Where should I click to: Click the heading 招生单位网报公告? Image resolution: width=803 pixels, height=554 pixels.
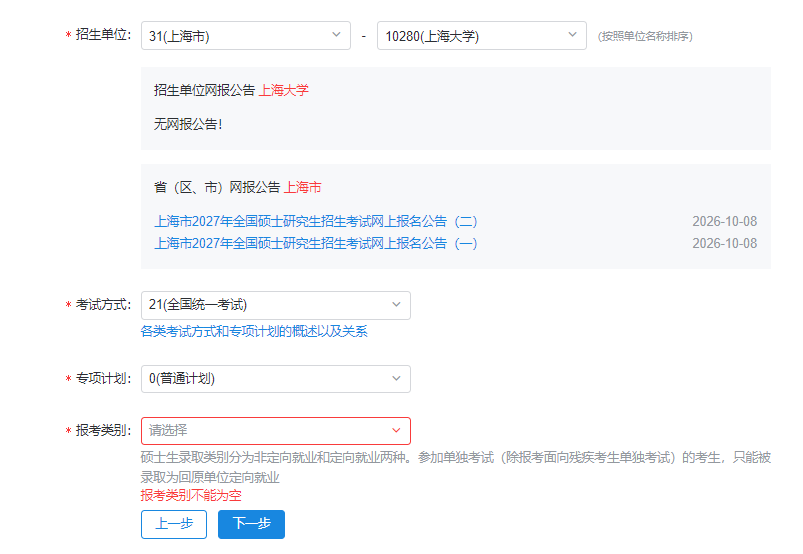(x=204, y=90)
